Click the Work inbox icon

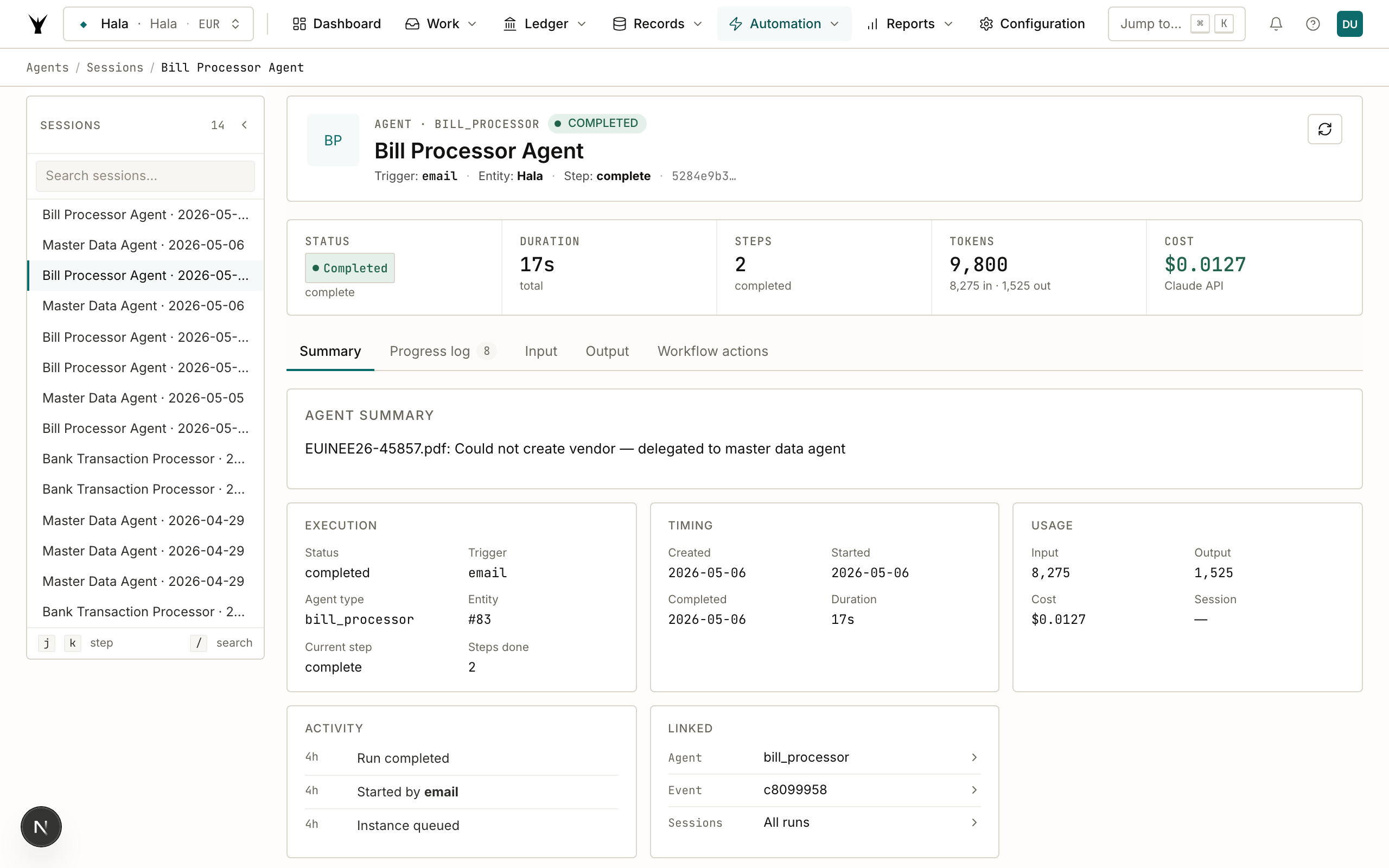coord(412,24)
